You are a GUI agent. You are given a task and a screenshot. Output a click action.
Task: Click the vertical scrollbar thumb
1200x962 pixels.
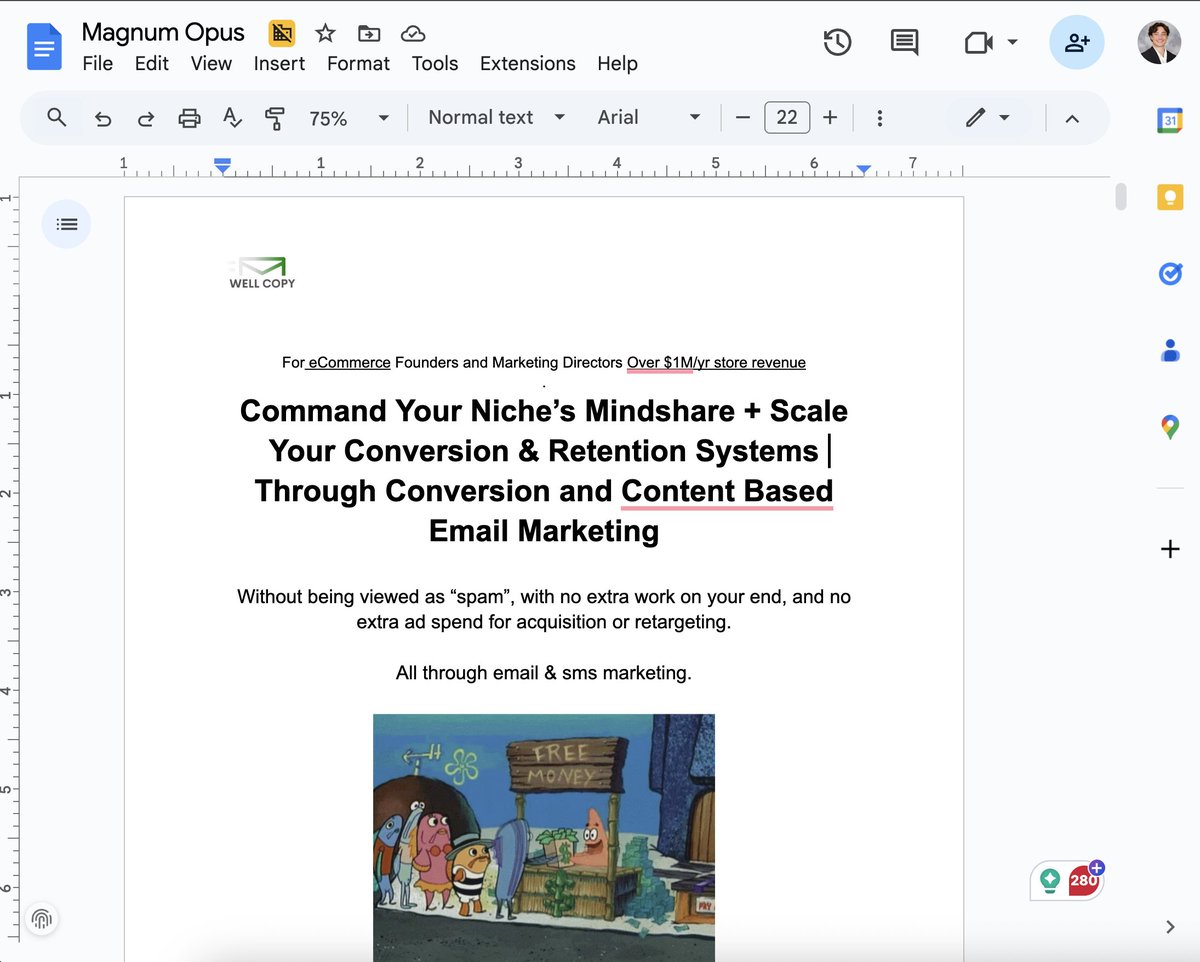tap(1121, 196)
